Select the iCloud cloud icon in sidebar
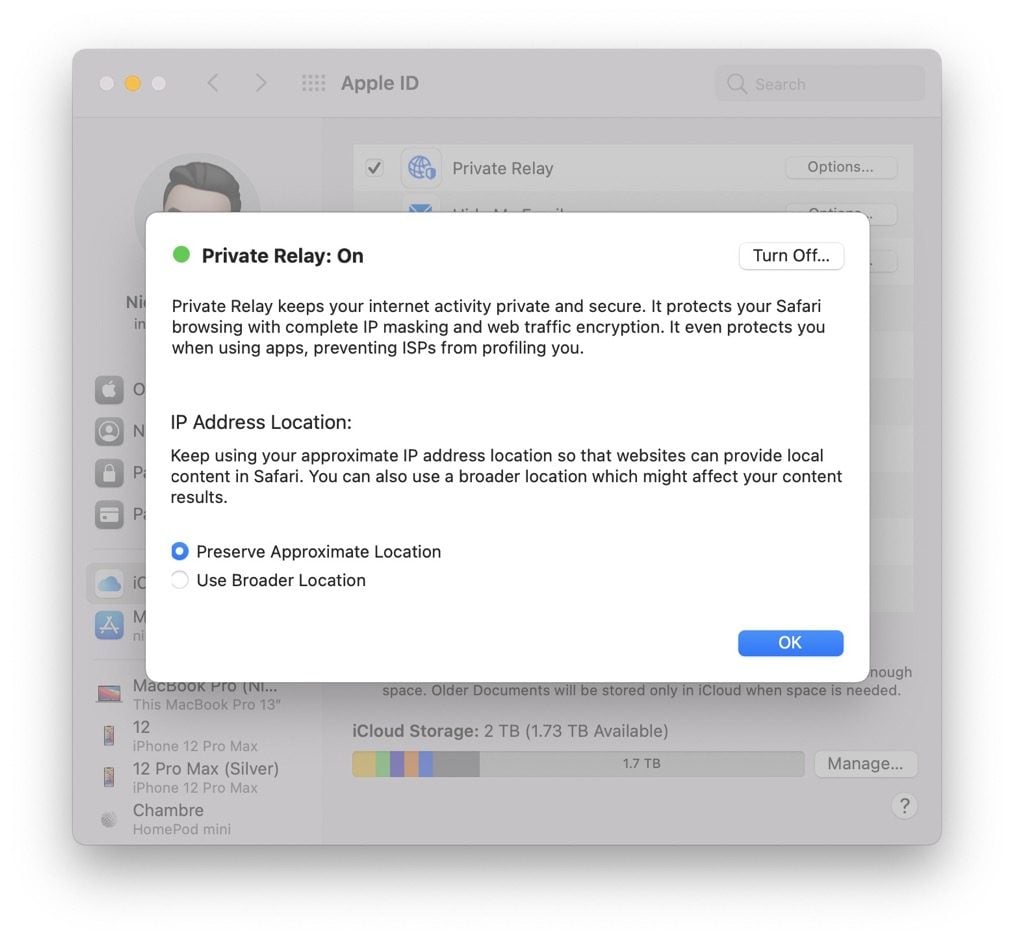This screenshot has width=1014, height=941. (109, 583)
